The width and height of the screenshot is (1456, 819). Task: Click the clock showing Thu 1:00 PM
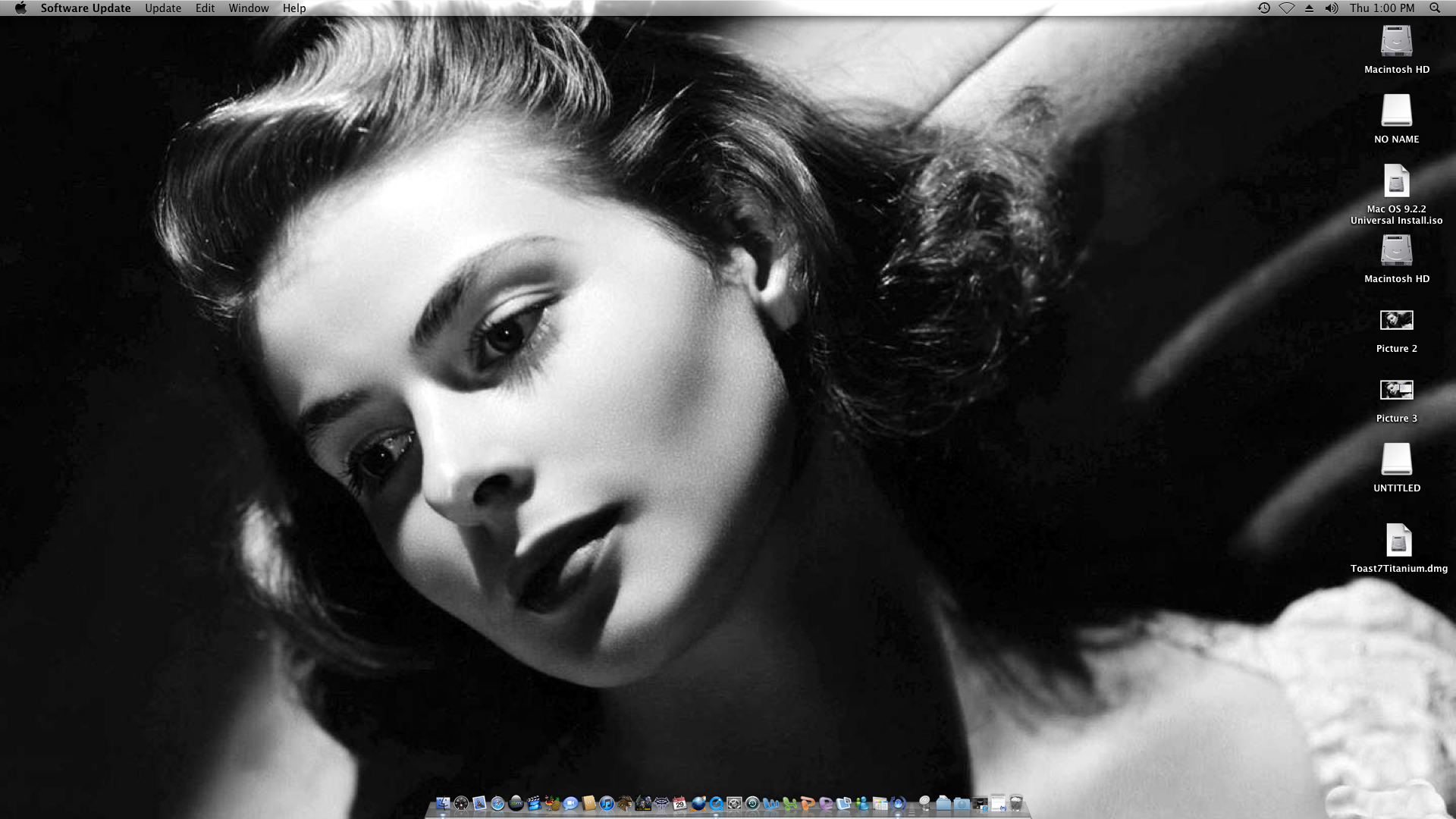click(1382, 8)
